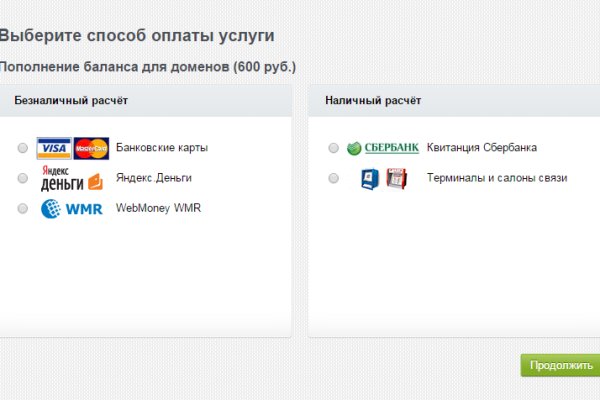
Task: Click the VISA card logo
Action: point(53,149)
